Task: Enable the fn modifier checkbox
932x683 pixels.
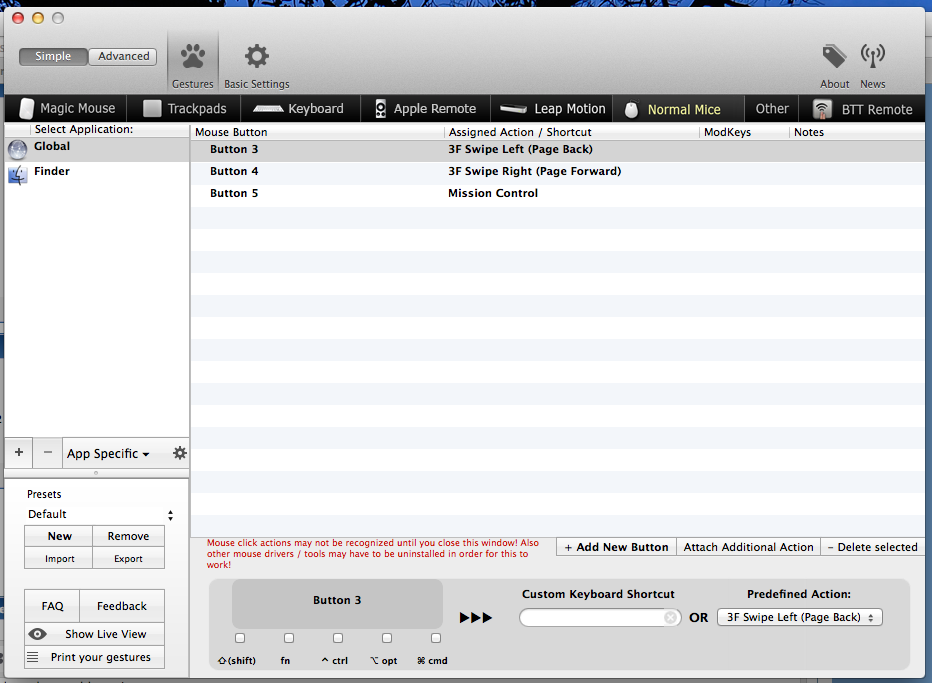Action: pyautogui.click(x=289, y=638)
